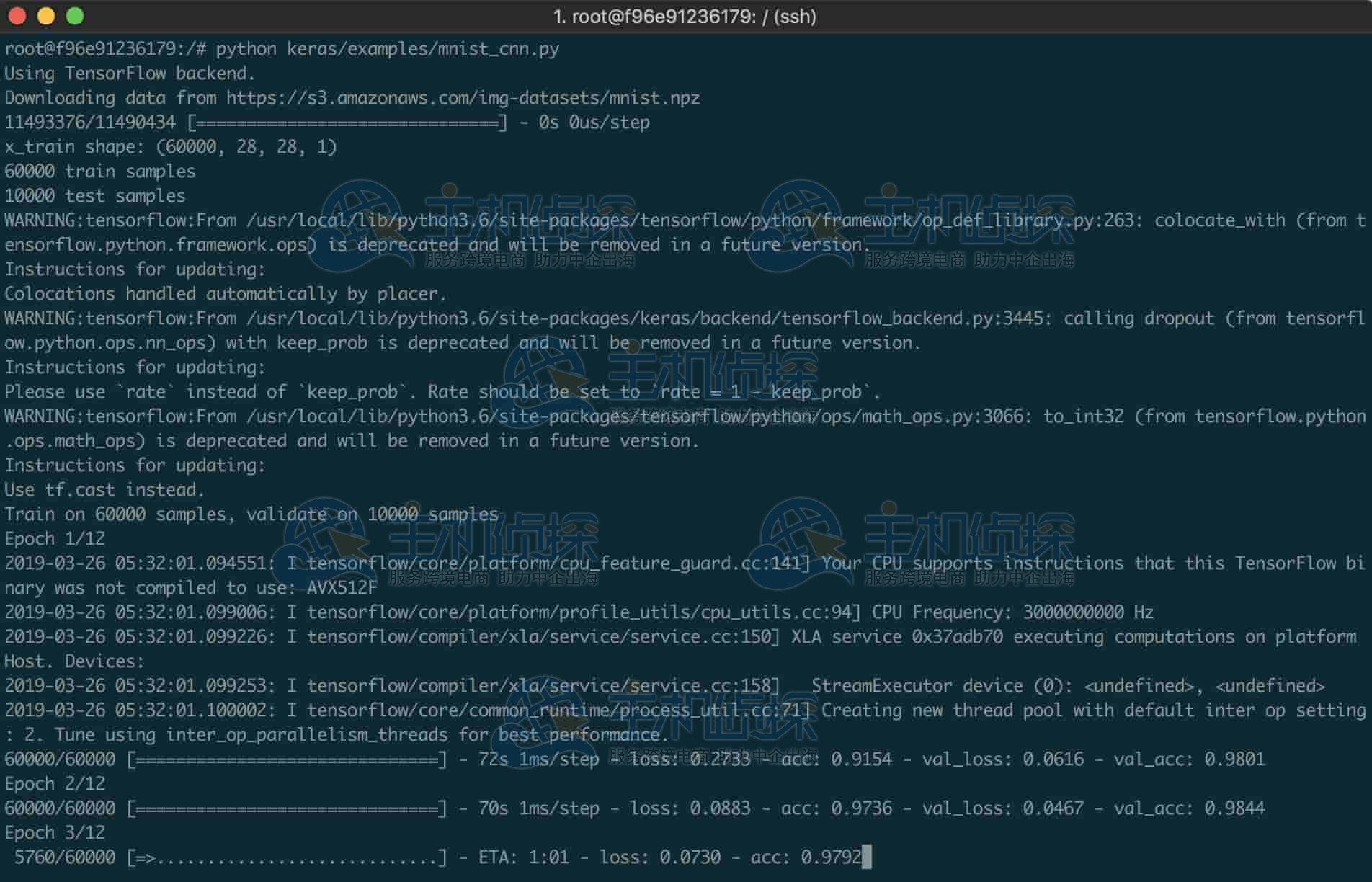Minimize the terminal with the yellow button
This screenshot has height=882, width=1372.
point(46,16)
